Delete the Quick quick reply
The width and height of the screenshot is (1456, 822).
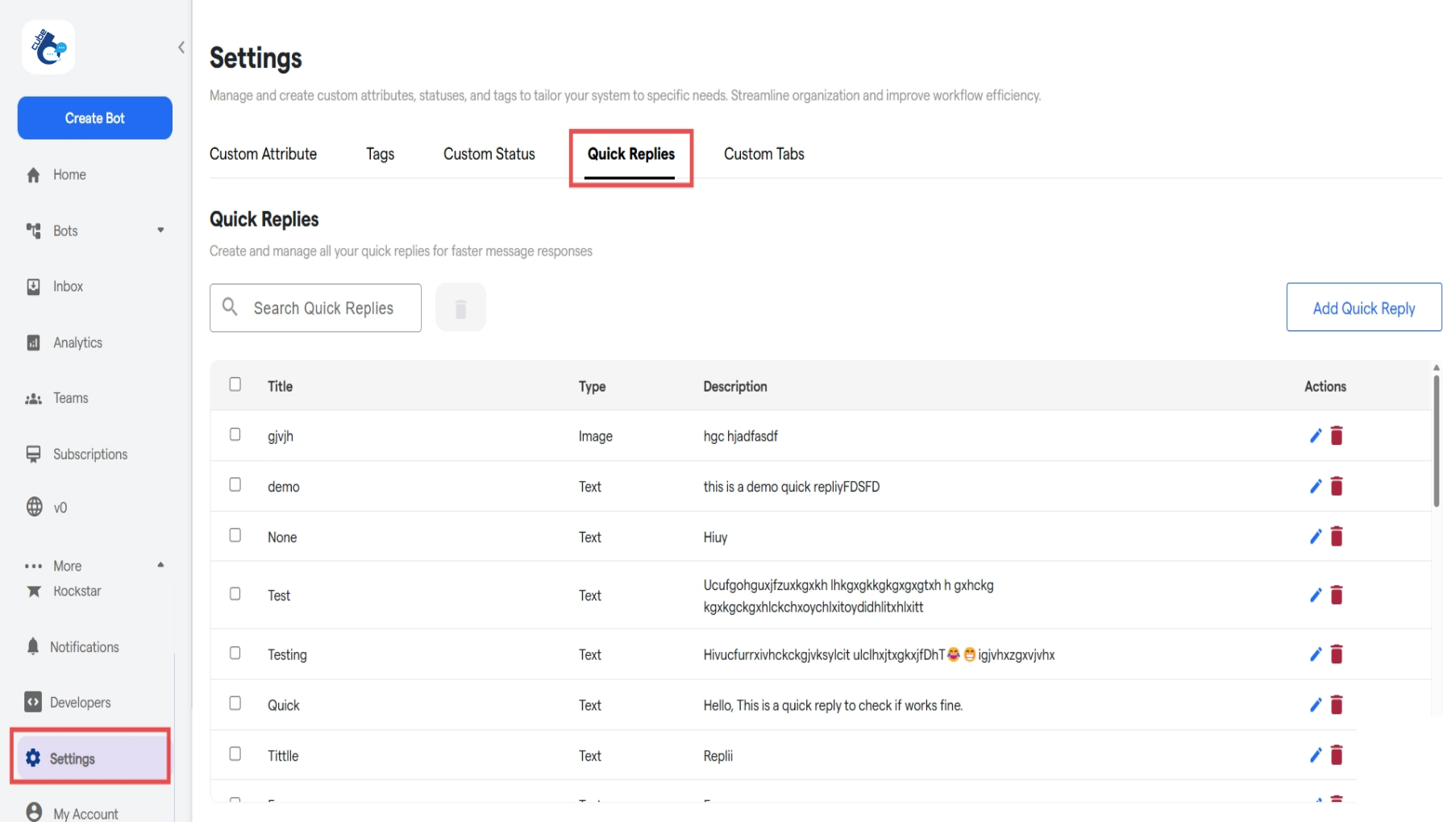[1337, 705]
